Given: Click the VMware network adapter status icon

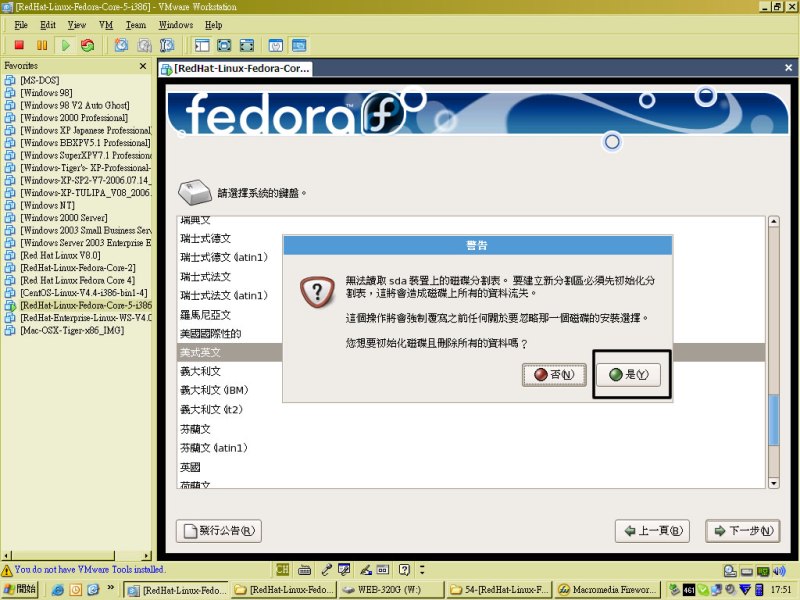Looking at the screenshot, I should coord(763,571).
